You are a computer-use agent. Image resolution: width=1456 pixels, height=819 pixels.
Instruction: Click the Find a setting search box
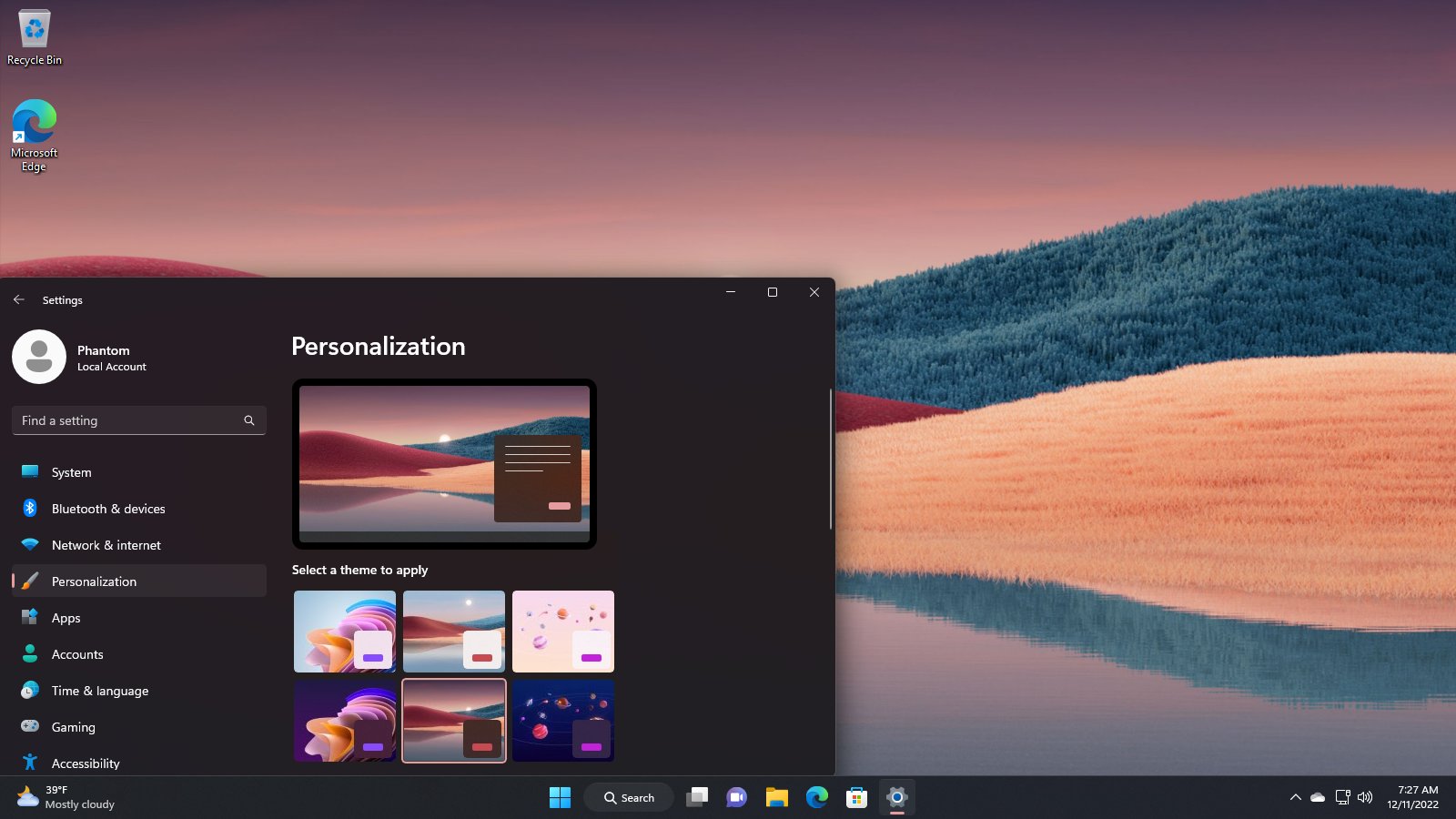[127, 420]
